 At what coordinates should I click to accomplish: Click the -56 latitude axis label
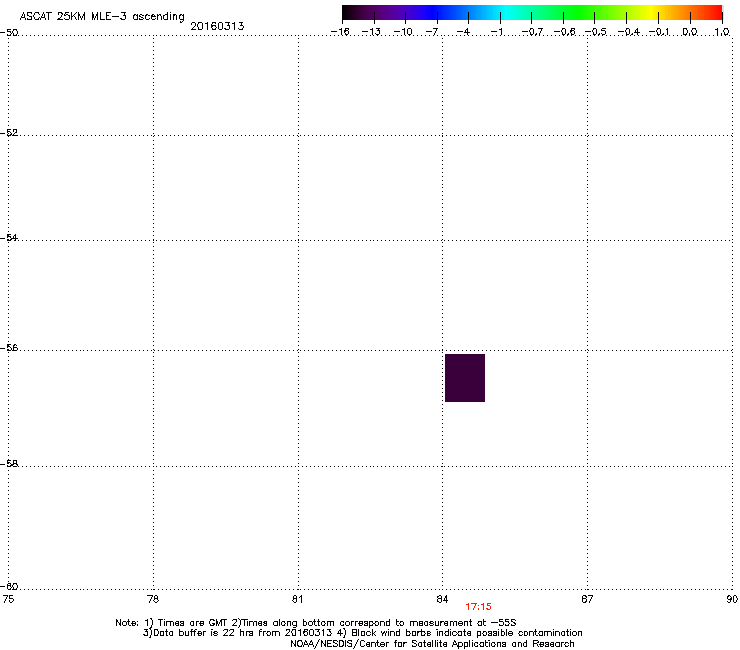pos(9,347)
